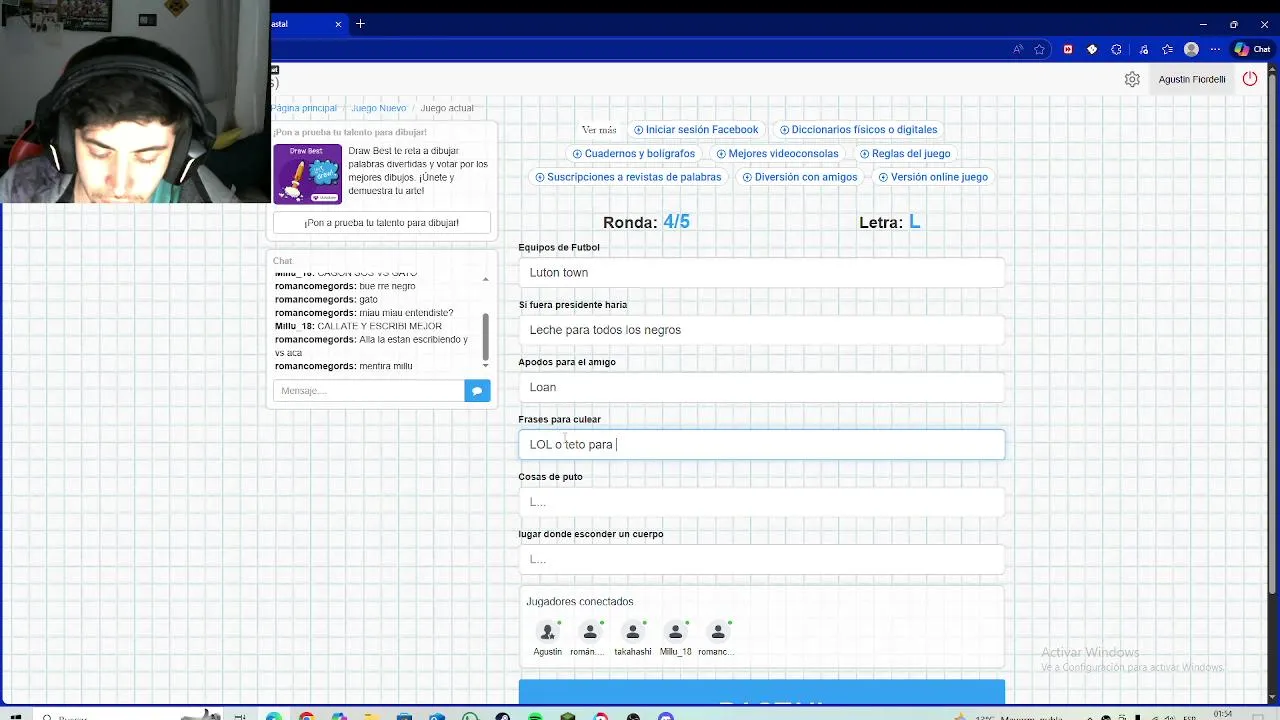Open a new browser tab
The width and height of the screenshot is (1280, 720).
pyautogui.click(x=360, y=24)
